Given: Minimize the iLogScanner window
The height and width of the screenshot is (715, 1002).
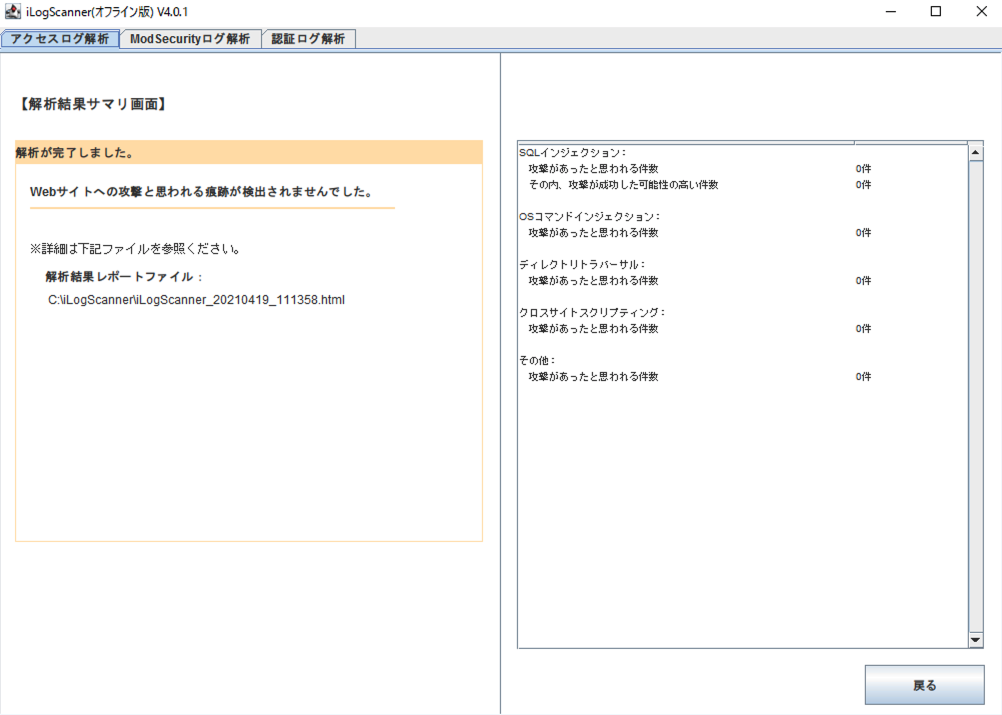Looking at the screenshot, I should (888, 11).
